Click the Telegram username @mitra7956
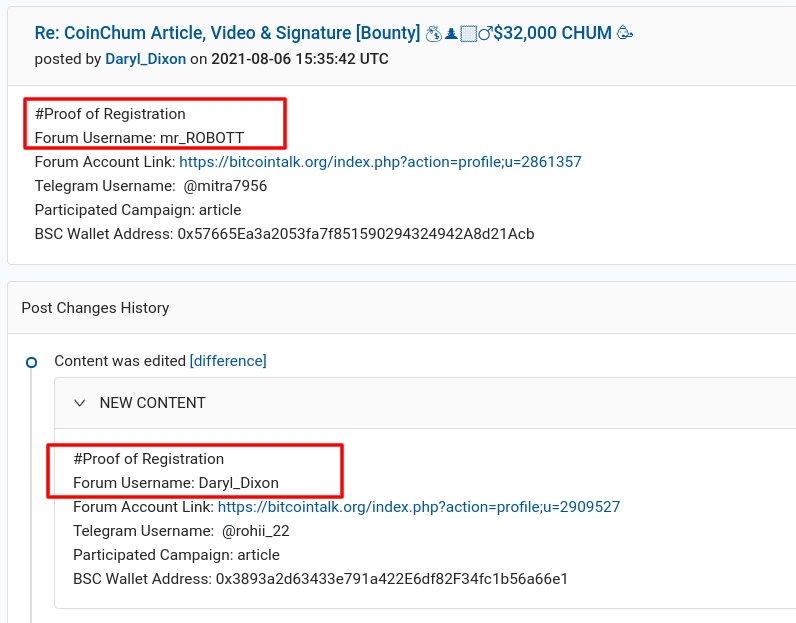 click(x=225, y=186)
